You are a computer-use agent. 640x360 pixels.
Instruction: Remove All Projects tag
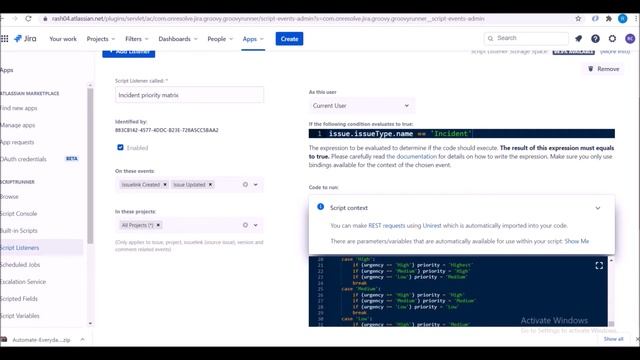[158, 225]
